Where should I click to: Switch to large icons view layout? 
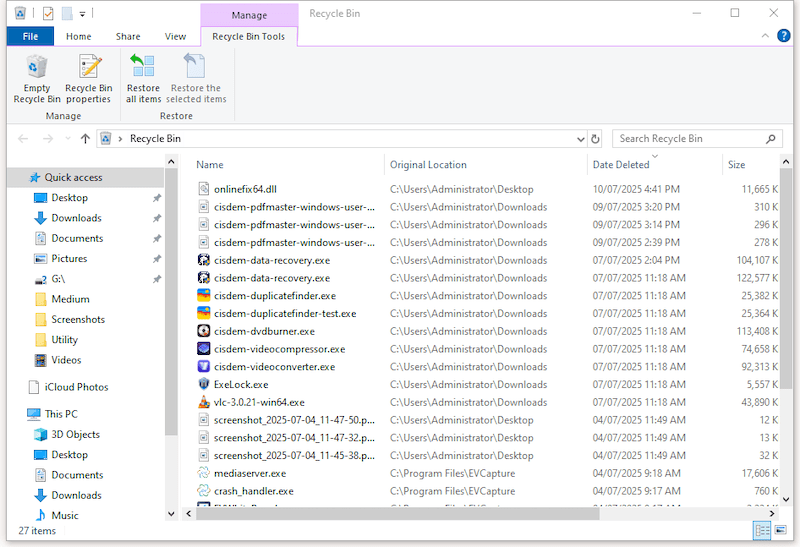pos(779,531)
